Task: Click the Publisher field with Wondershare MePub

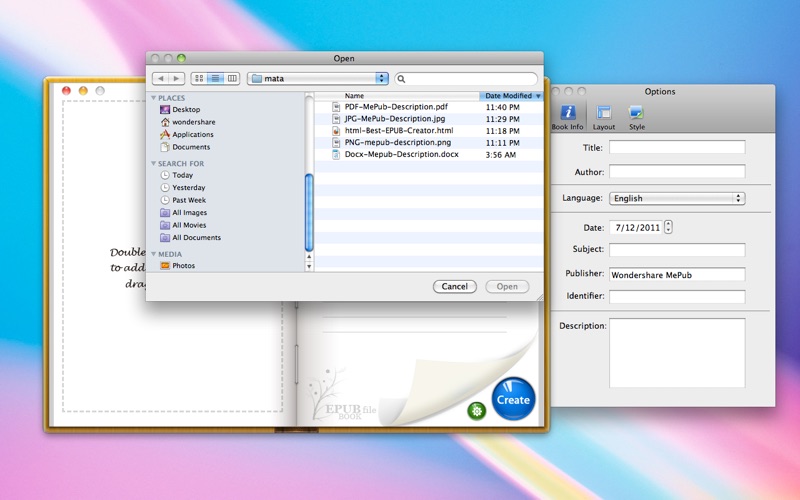Action: (x=677, y=274)
